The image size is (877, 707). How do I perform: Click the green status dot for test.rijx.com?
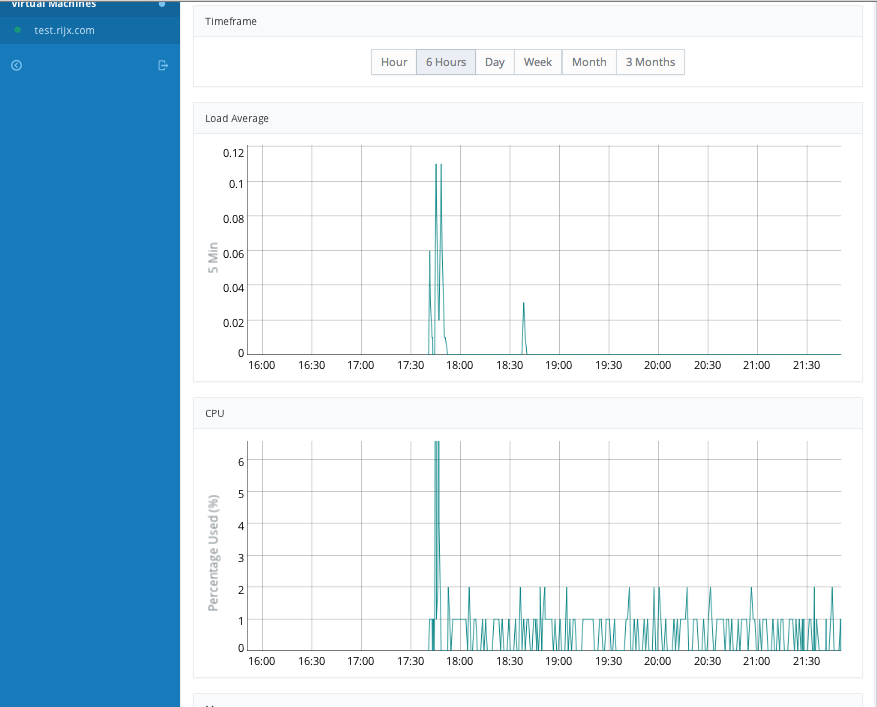17,30
